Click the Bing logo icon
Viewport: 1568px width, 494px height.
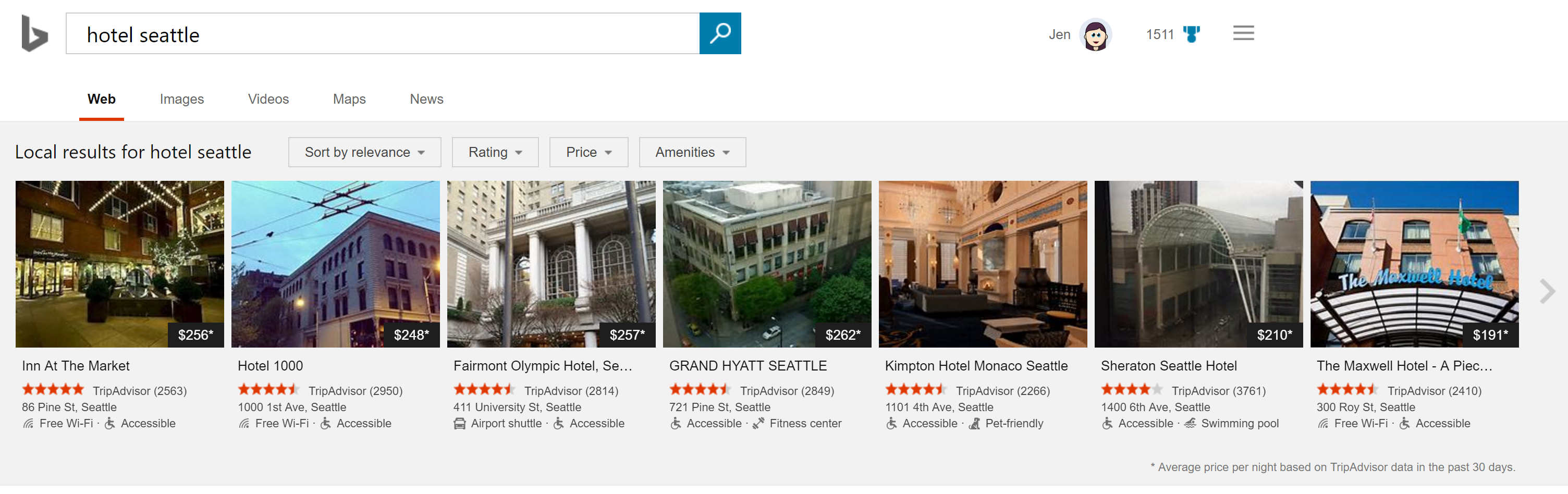(x=34, y=33)
